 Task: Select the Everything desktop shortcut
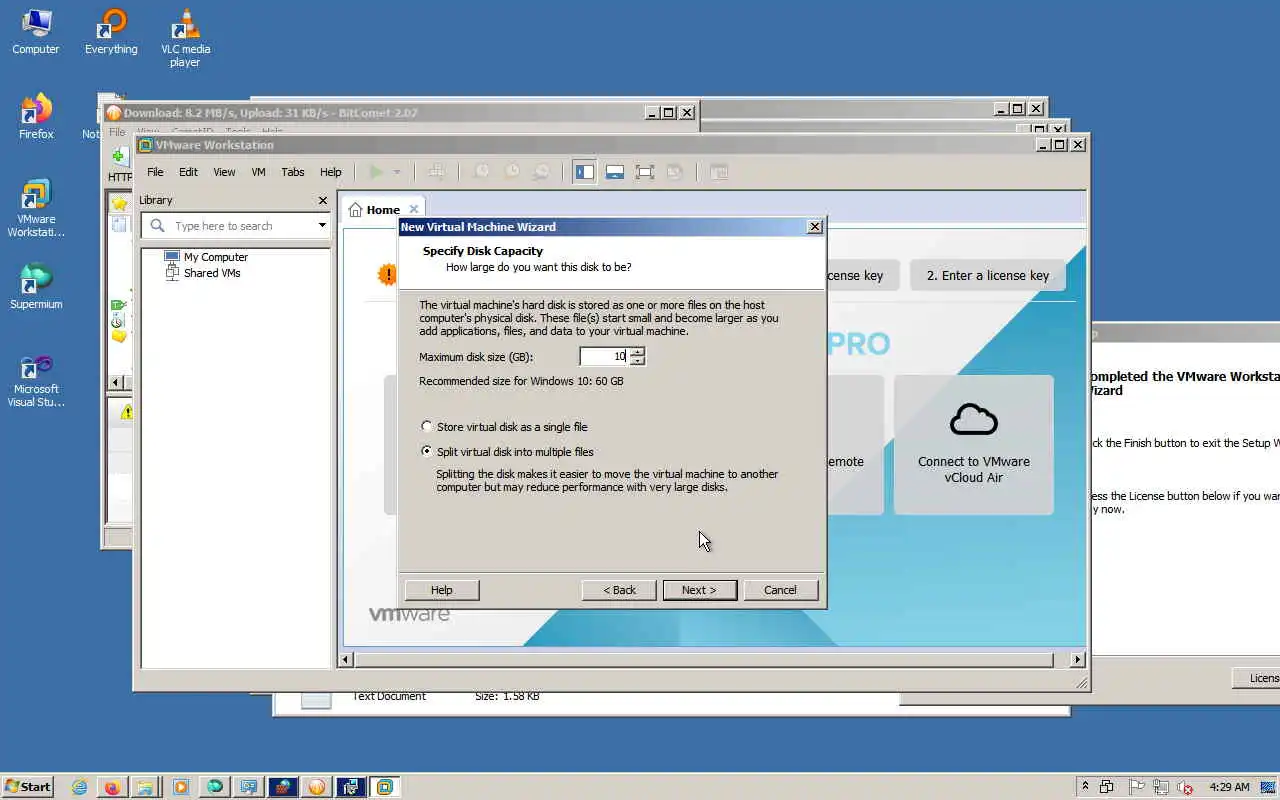pyautogui.click(x=111, y=33)
